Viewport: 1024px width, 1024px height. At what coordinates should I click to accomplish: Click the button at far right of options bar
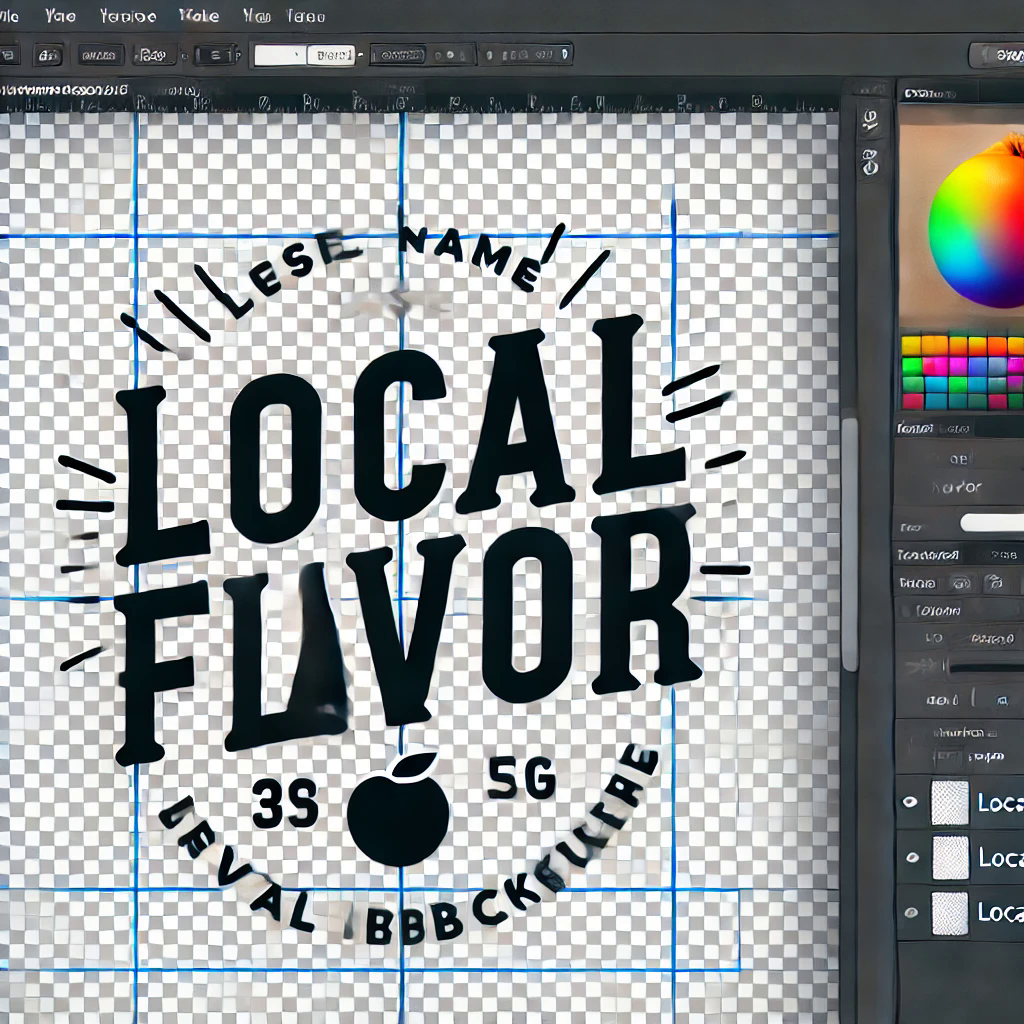[x=995, y=54]
